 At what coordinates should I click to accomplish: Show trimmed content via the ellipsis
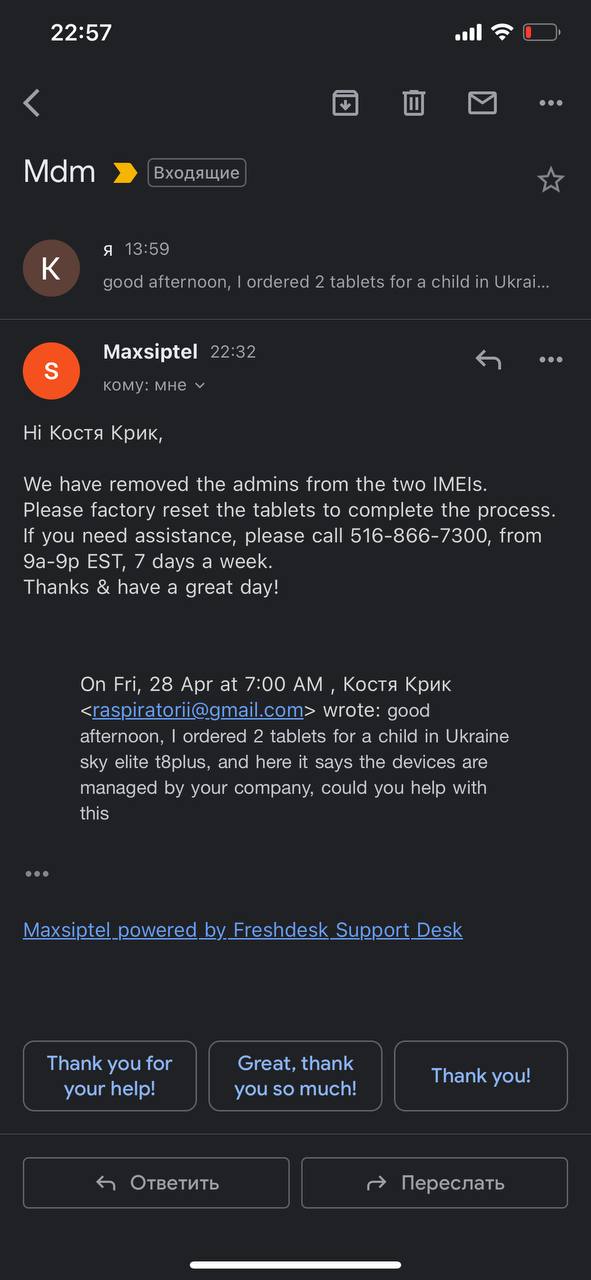pos(37,873)
